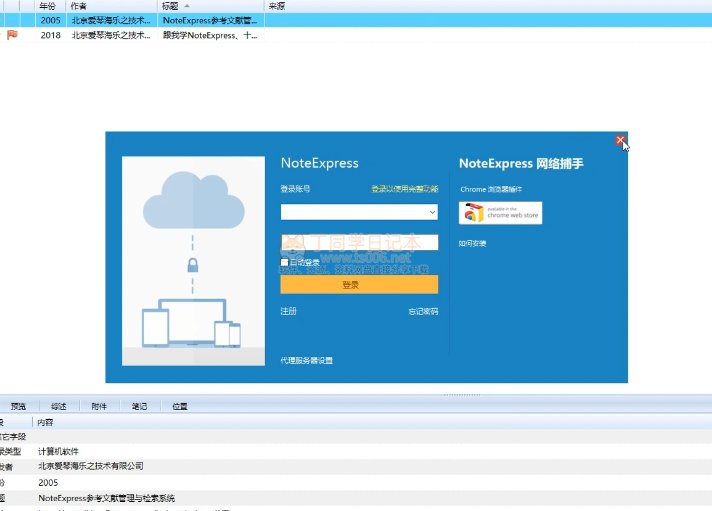Click the 如何安装 link
The width and height of the screenshot is (712, 511).
coord(472,243)
